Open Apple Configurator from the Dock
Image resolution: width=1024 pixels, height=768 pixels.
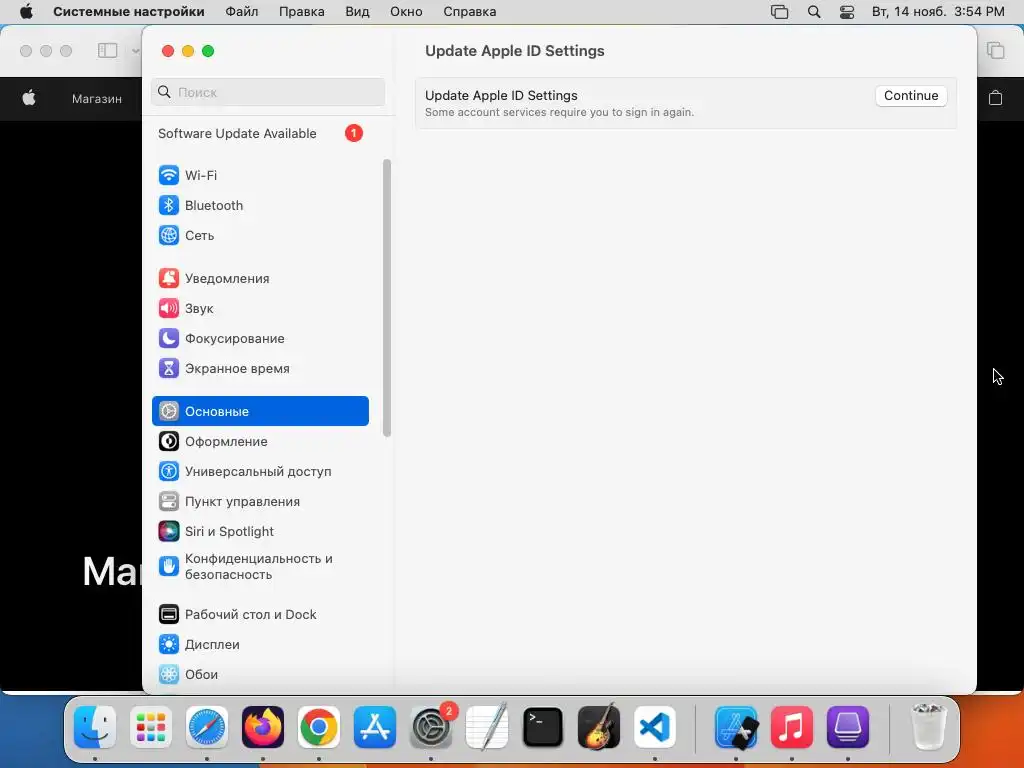coord(848,727)
